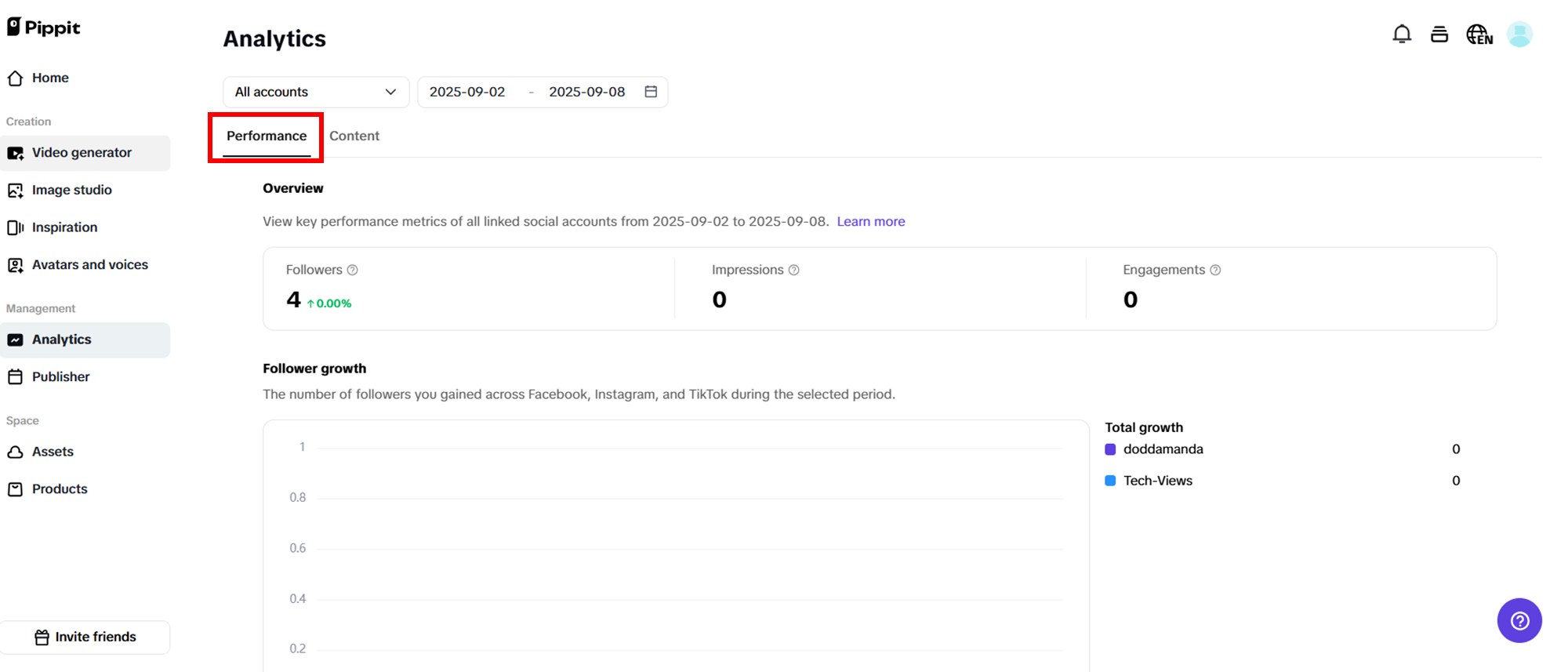The width and height of the screenshot is (1568, 672).
Task: Click the purple help question button
Action: (1519, 621)
